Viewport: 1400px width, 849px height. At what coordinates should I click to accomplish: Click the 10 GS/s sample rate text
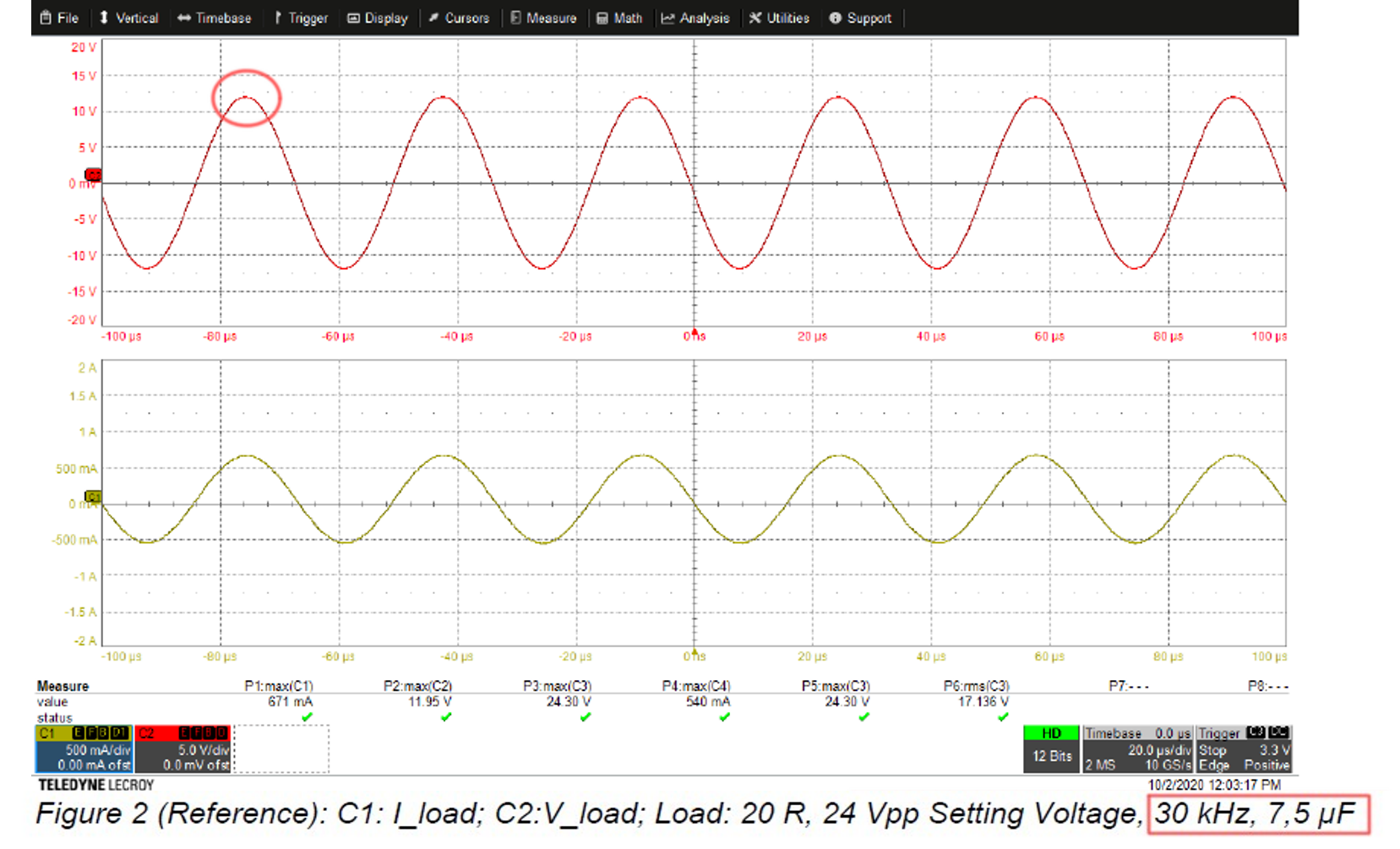[1168, 765]
